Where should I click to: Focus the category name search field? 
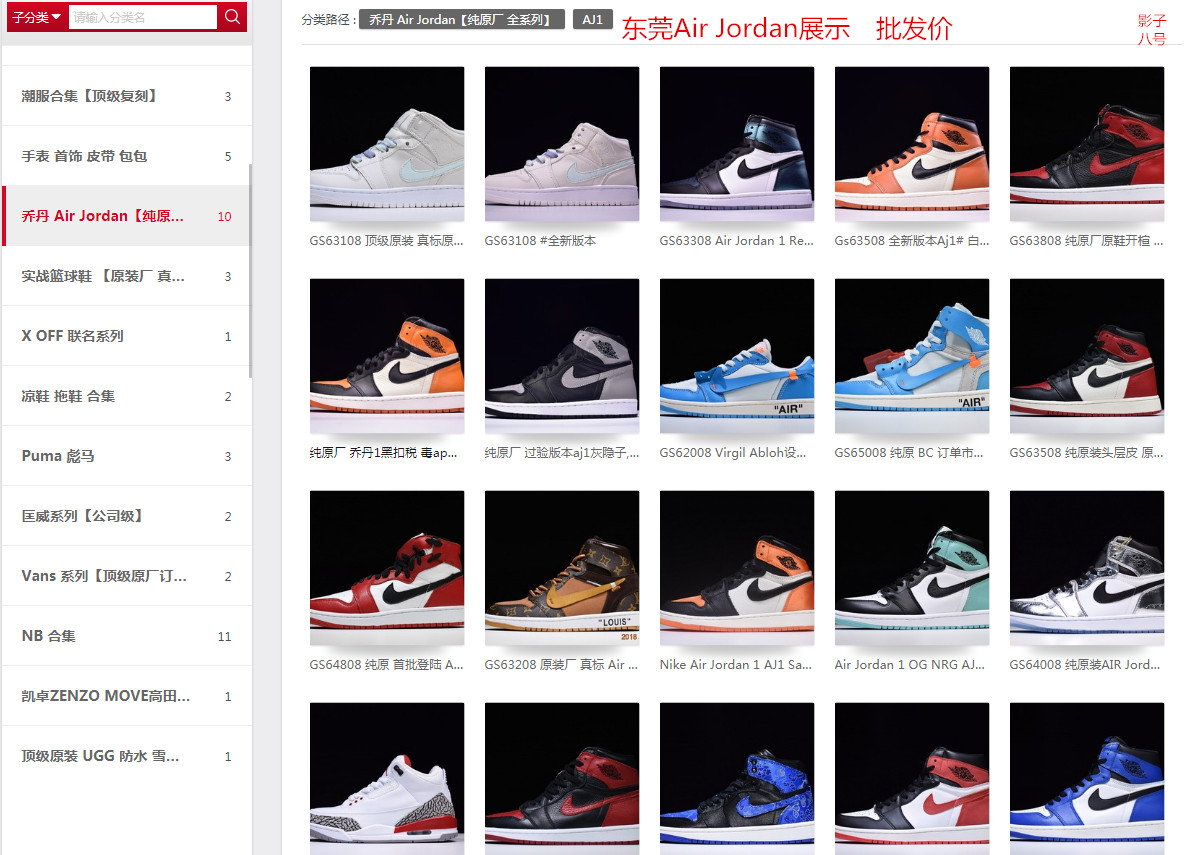click(x=143, y=17)
